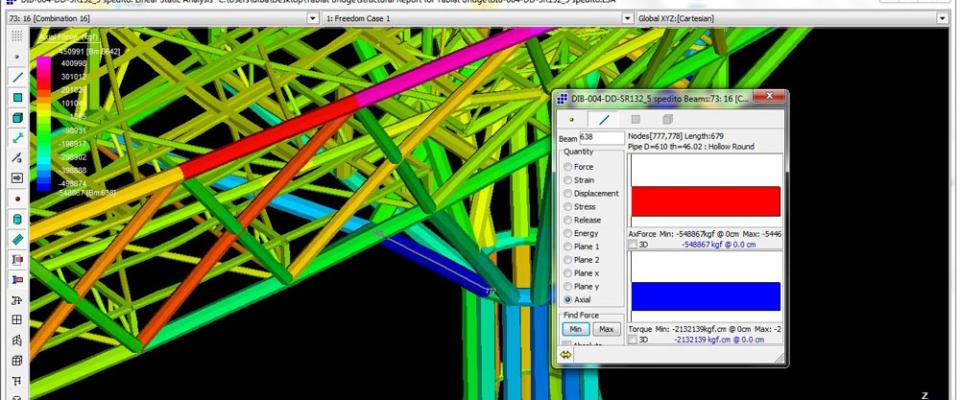Expand the Freedom Case 1 dropdown
The image size is (960, 400).
coord(627,18)
